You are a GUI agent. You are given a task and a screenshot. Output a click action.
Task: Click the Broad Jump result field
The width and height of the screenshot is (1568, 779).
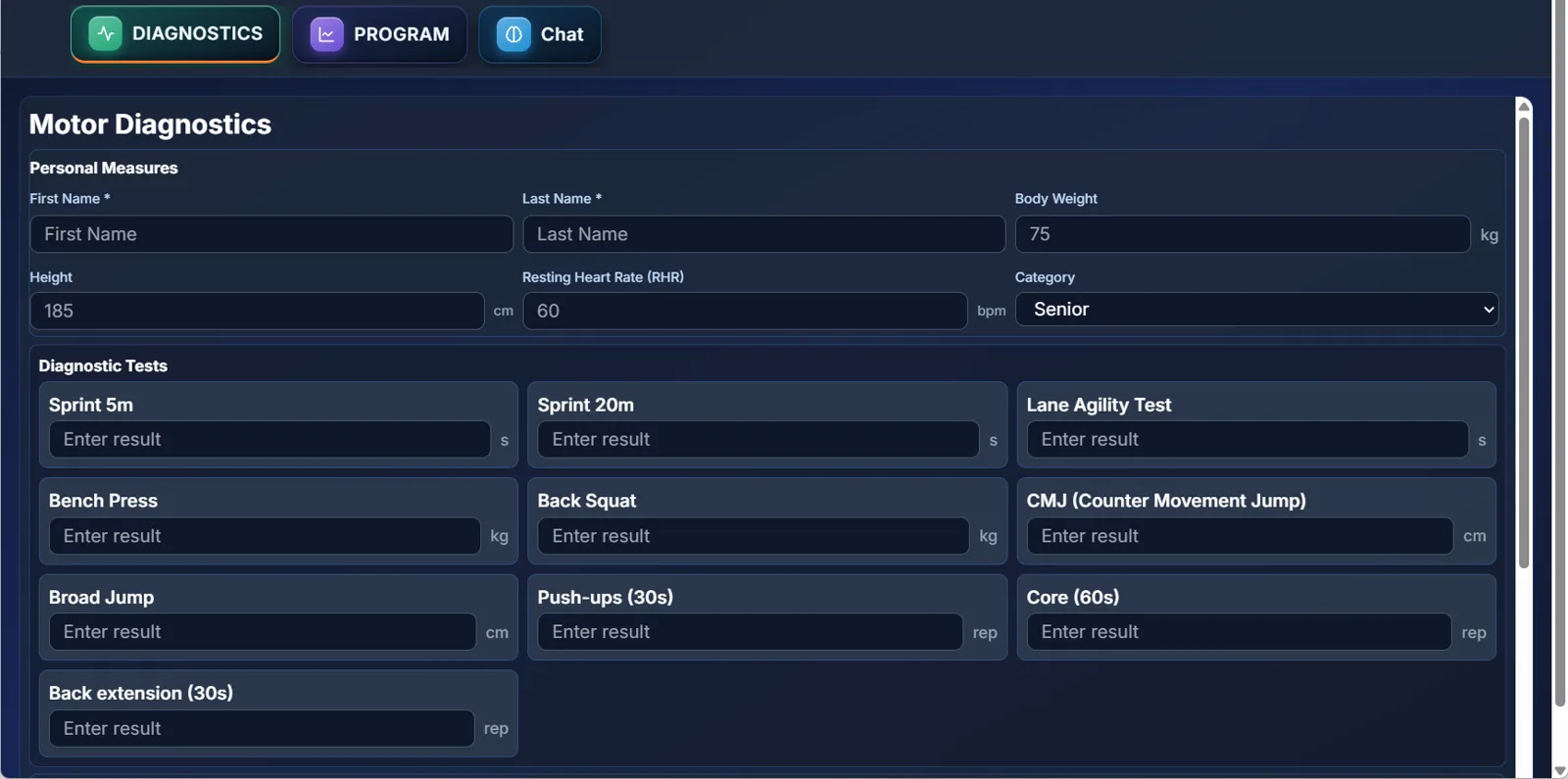pyautogui.click(x=263, y=632)
